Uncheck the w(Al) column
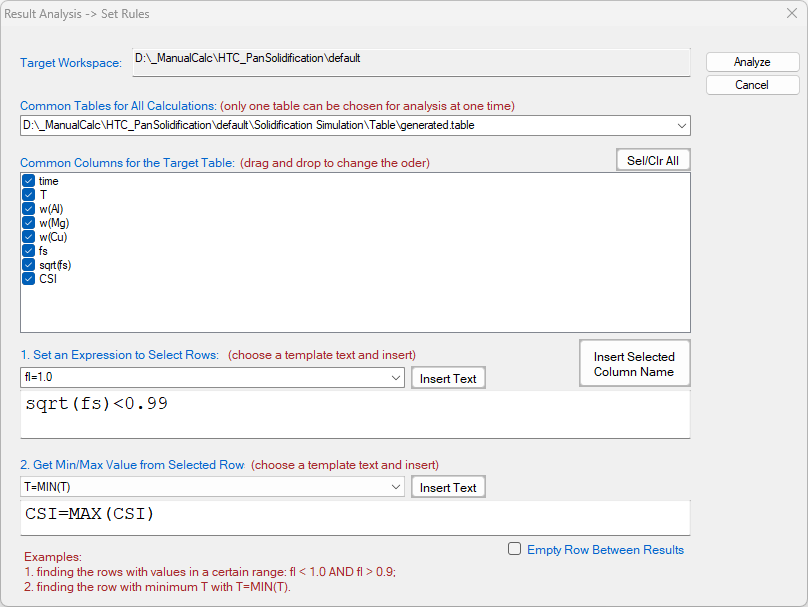This screenshot has width=808, height=607. point(29,209)
